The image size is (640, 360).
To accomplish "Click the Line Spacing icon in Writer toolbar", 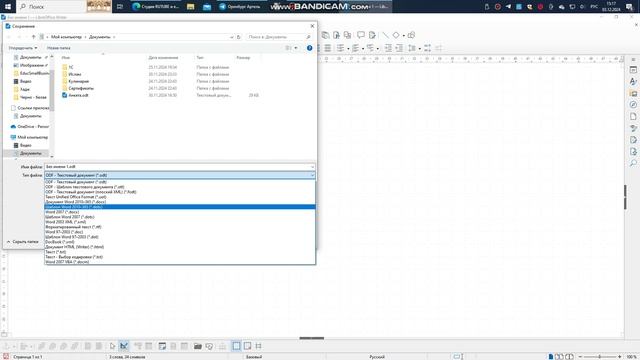I will point(412,48).
